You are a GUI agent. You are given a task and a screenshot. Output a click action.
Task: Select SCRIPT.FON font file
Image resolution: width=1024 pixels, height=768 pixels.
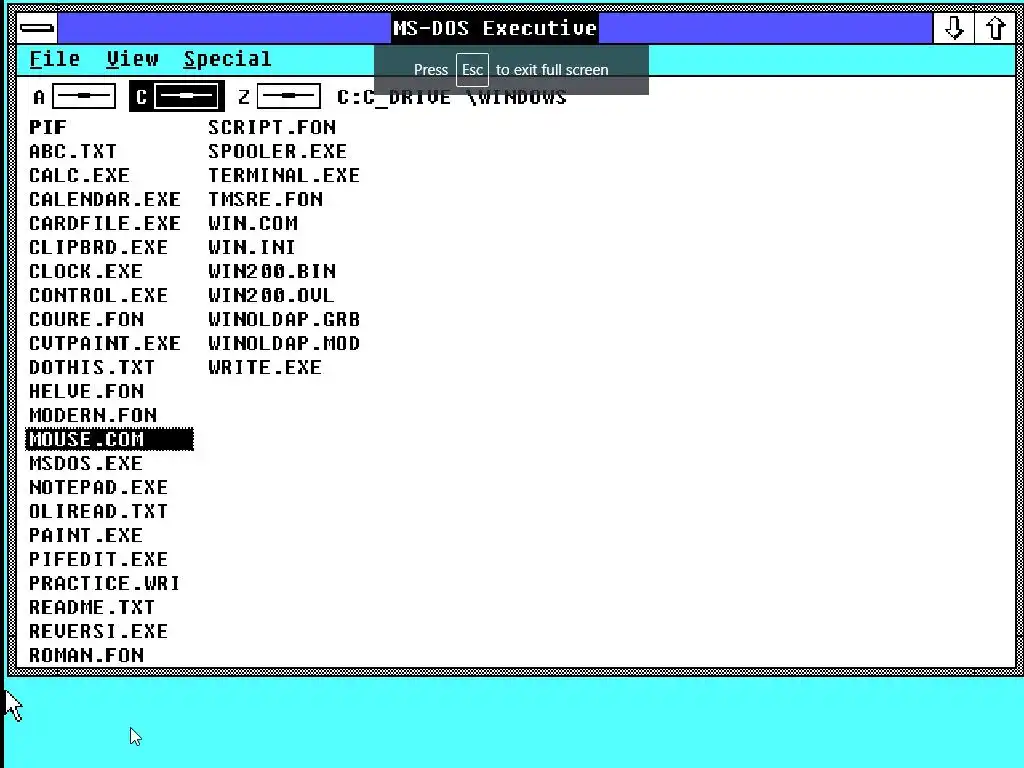(x=272, y=127)
